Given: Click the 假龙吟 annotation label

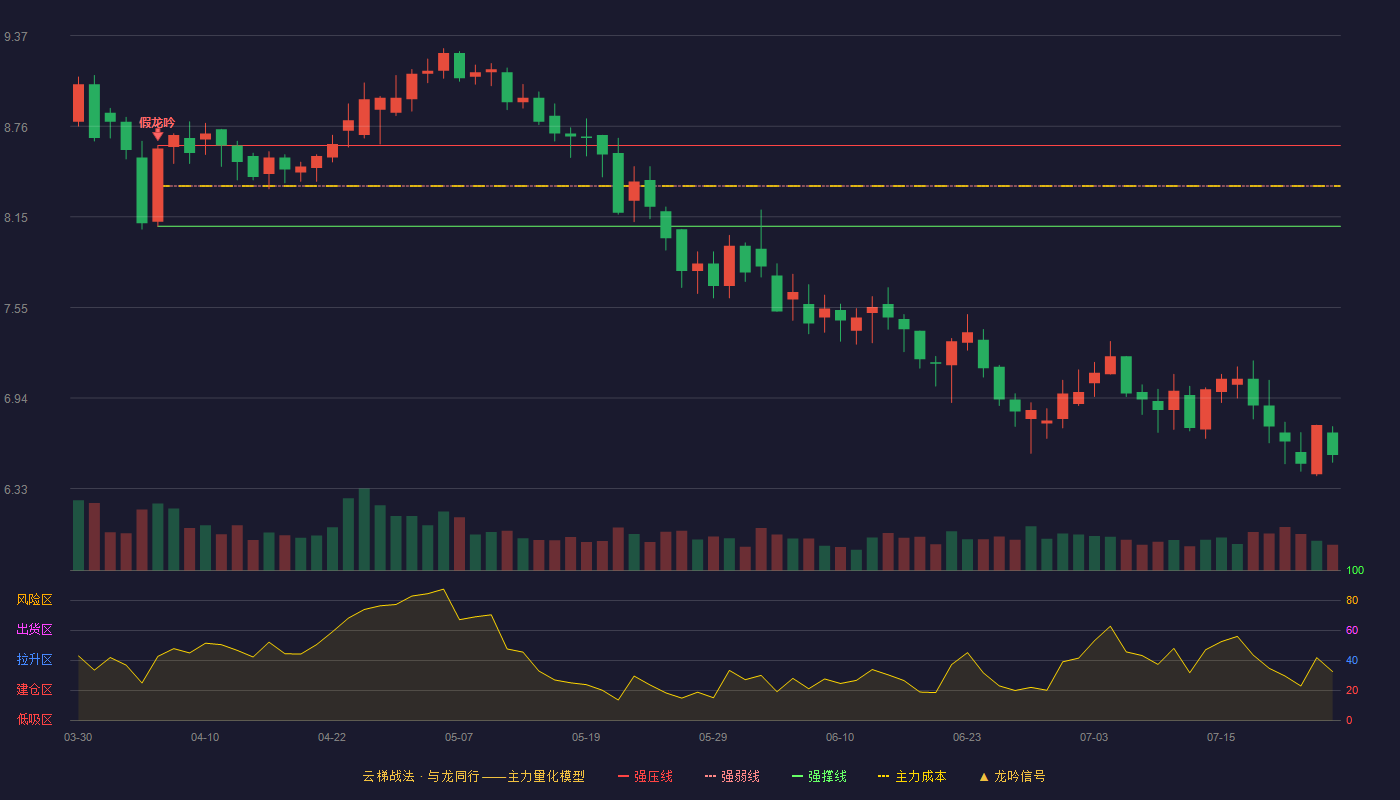Looking at the screenshot, I should tap(157, 122).
